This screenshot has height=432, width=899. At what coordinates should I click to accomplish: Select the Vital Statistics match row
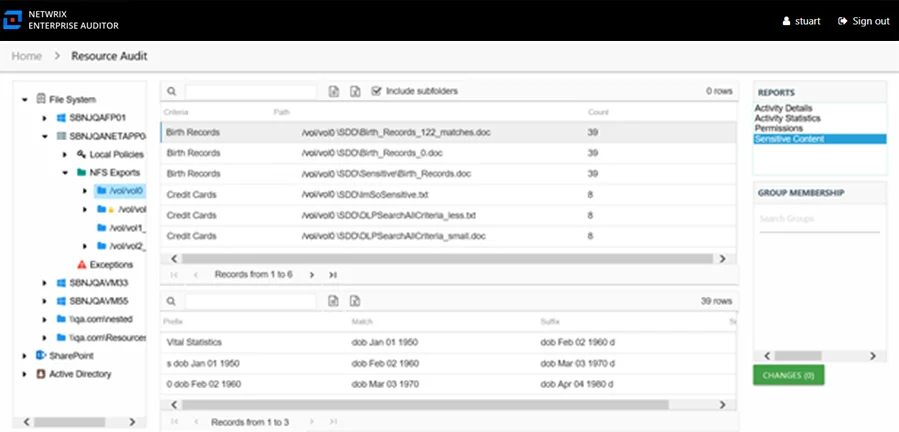[448, 343]
